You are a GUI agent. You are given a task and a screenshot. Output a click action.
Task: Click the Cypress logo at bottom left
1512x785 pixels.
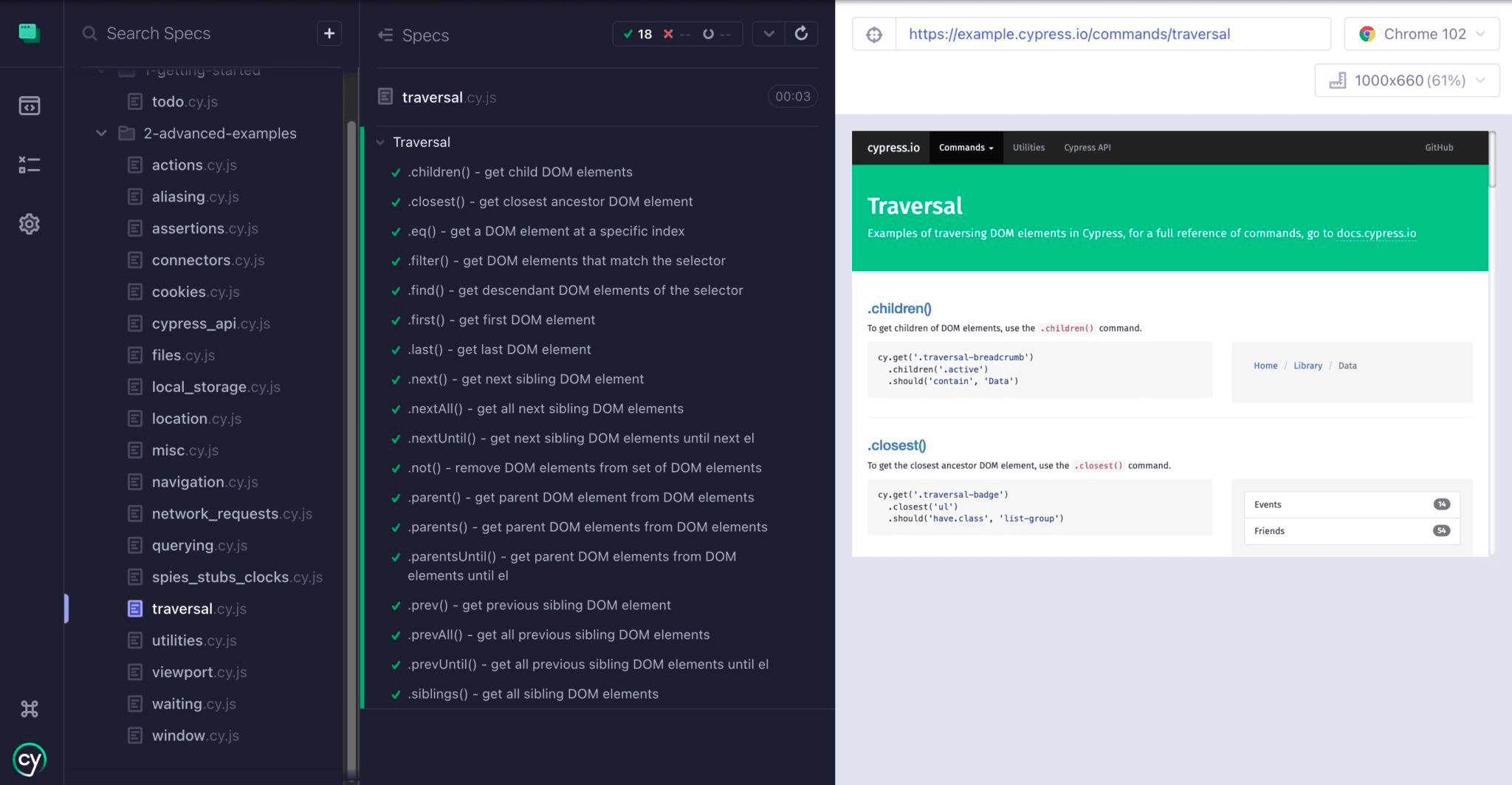click(30, 760)
